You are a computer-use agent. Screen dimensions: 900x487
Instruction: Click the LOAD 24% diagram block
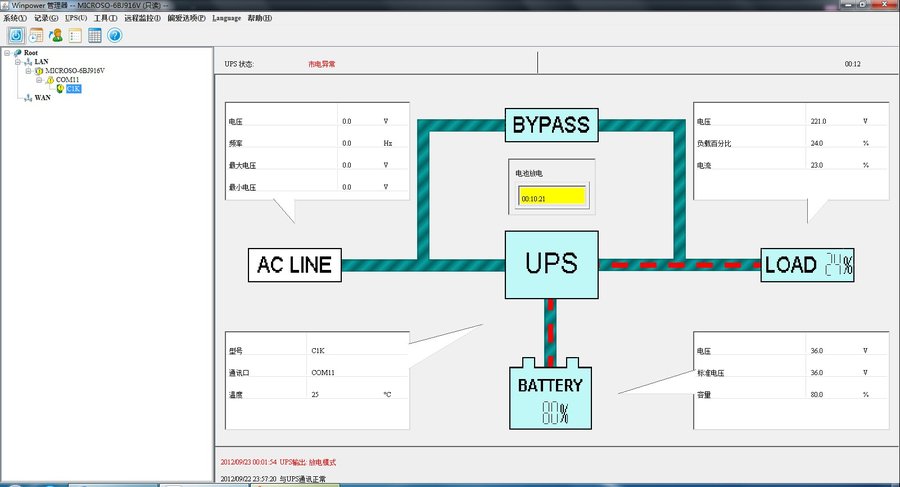coord(807,265)
